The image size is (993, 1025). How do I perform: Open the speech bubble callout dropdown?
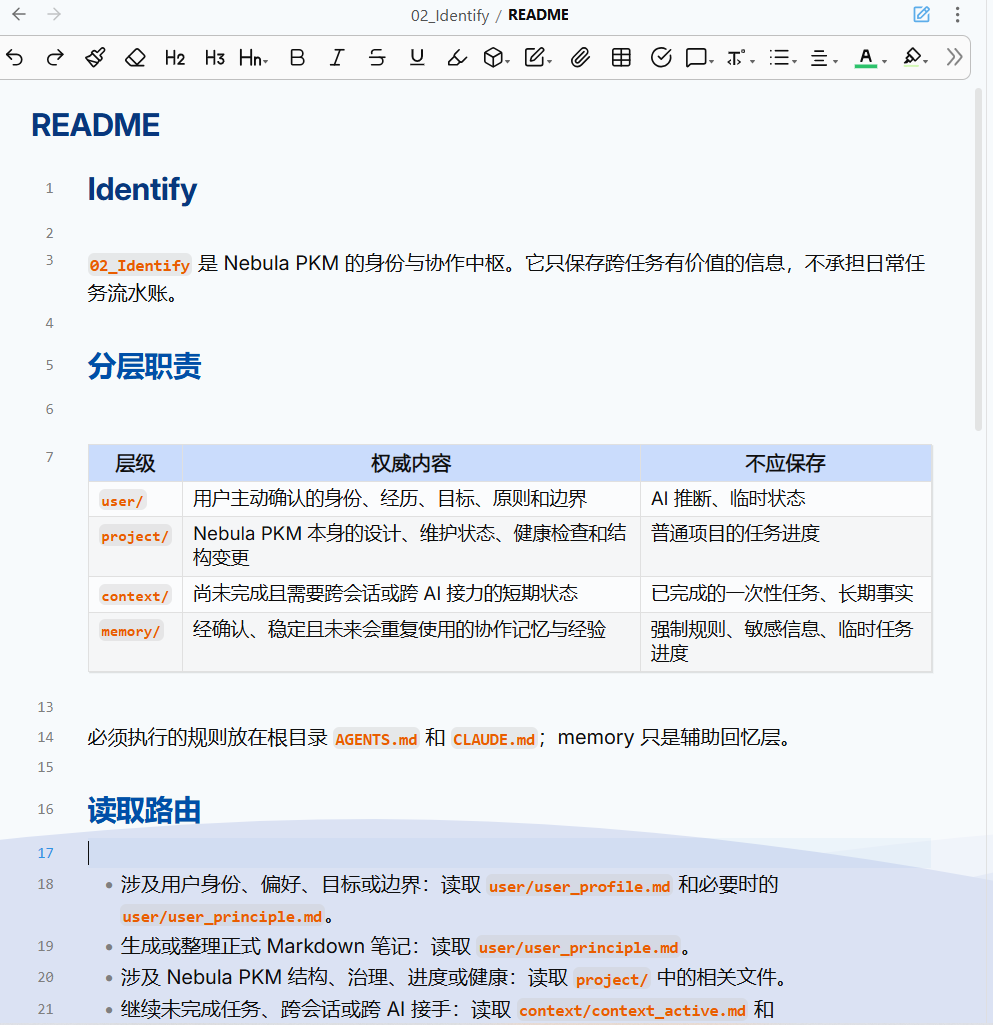(x=699, y=58)
